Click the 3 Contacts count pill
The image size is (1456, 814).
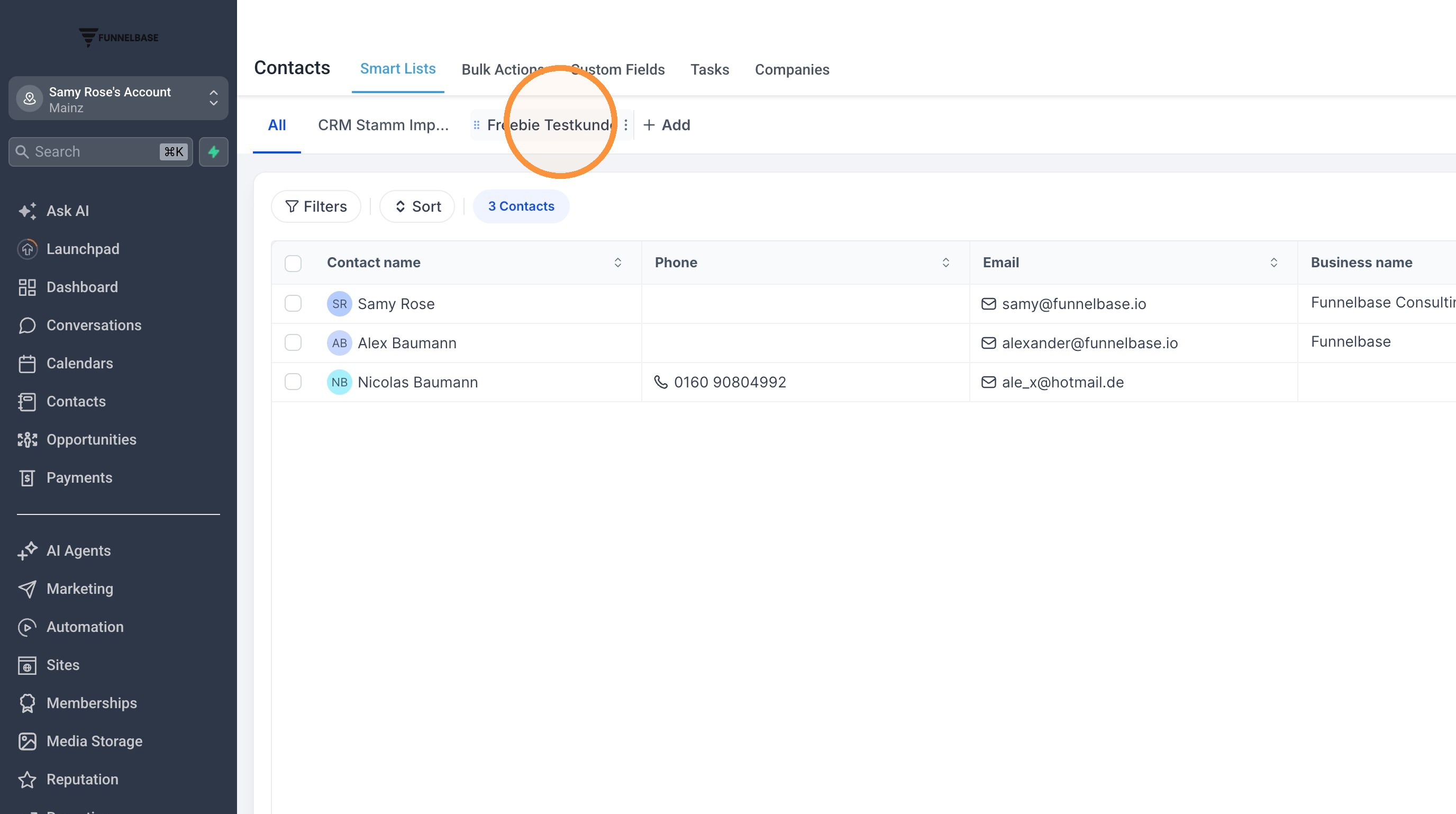tap(521, 206)
